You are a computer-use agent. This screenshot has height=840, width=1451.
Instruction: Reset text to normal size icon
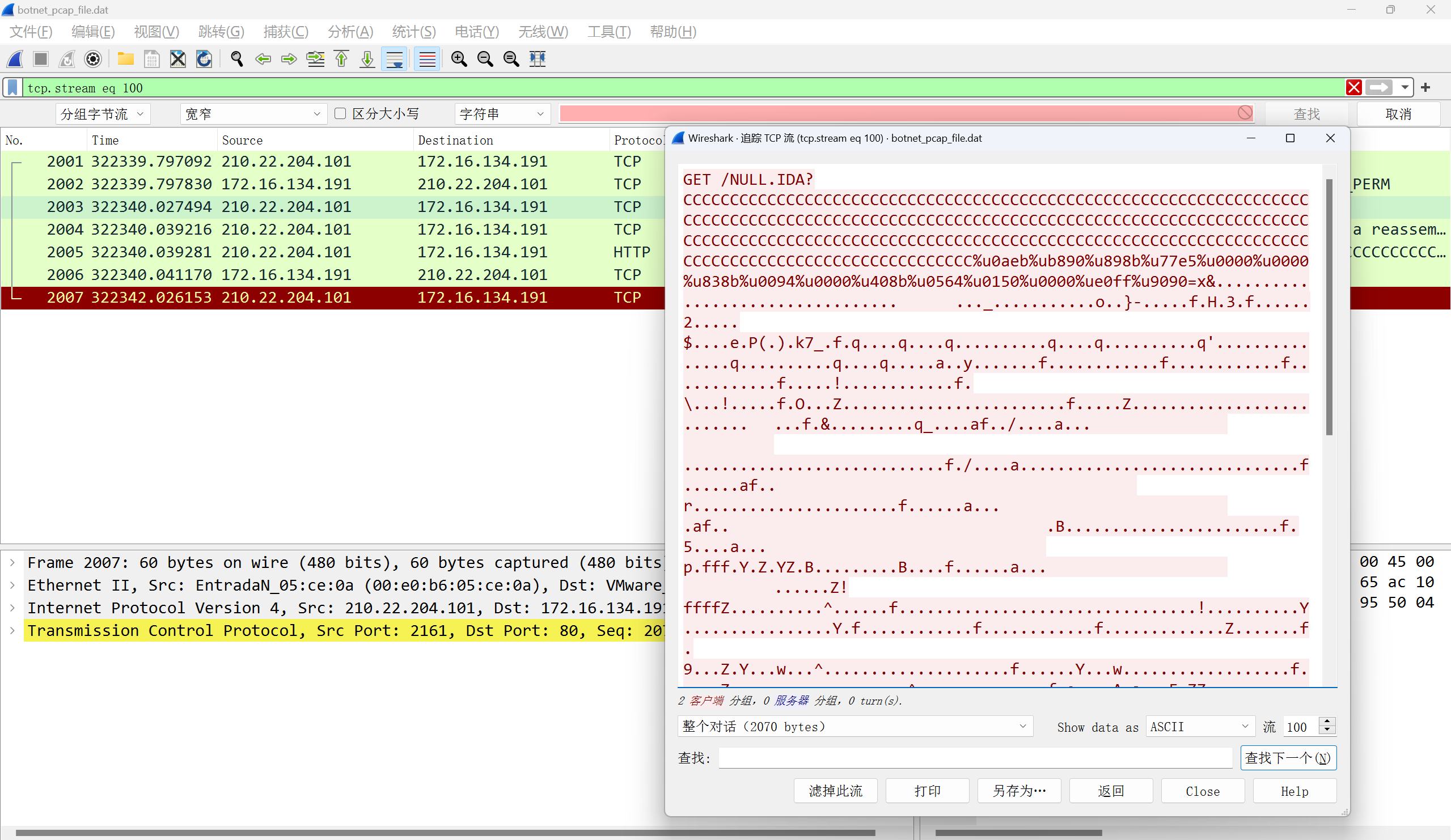[511, 59]
